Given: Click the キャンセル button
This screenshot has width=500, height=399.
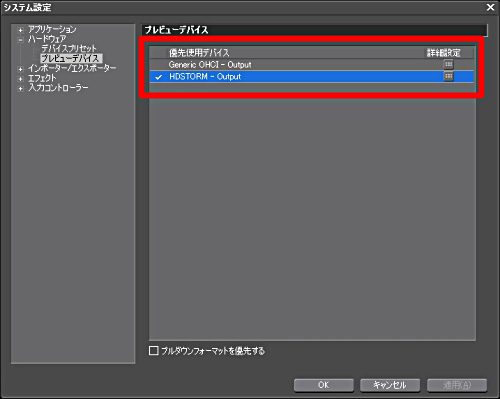Looking at the screenshot, I should click(390, 385).
